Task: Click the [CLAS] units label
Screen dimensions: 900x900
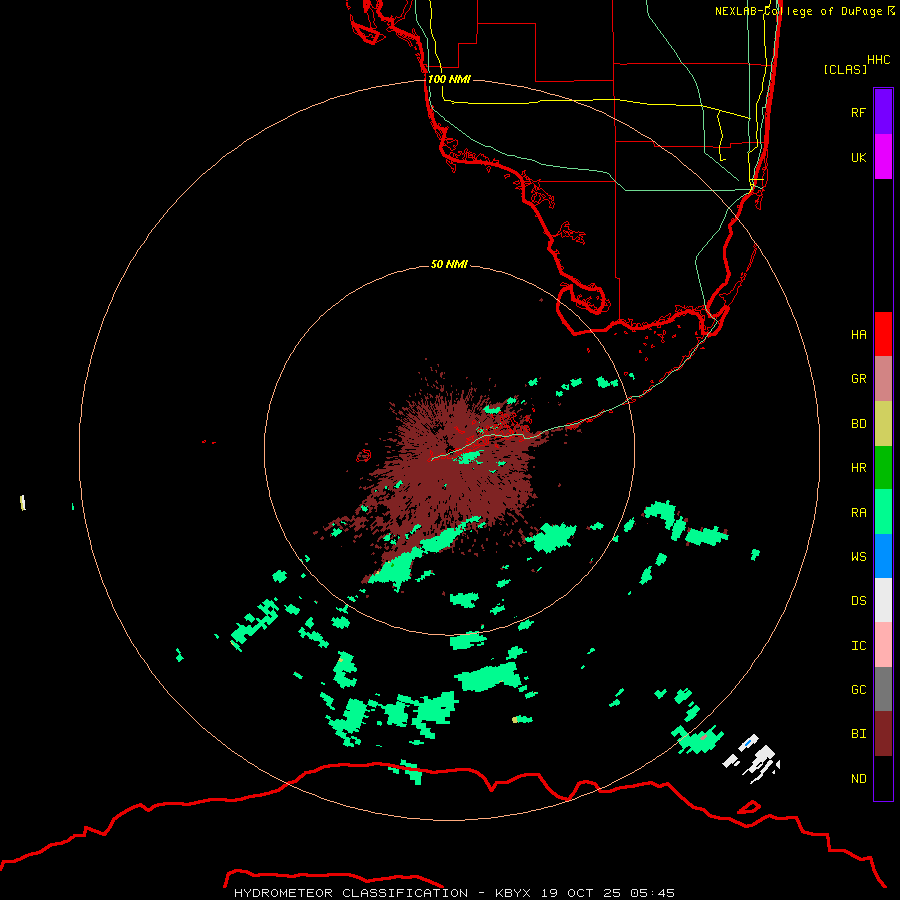Action: (x=845, y=69)
